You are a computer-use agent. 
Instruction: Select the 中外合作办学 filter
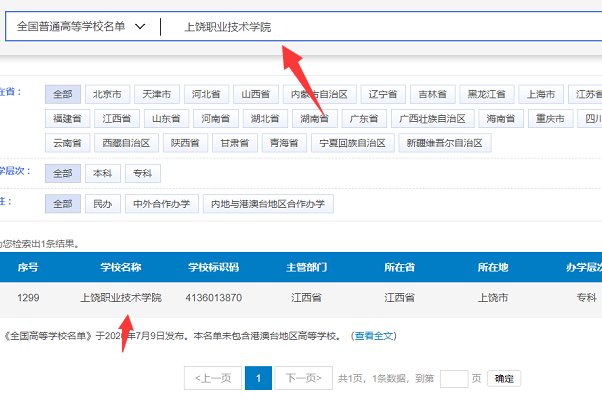tap(162, 204)
